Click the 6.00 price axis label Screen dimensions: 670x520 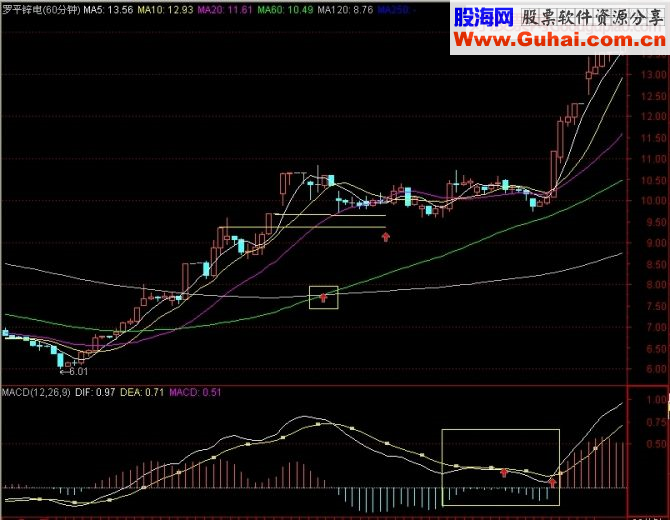656,369
